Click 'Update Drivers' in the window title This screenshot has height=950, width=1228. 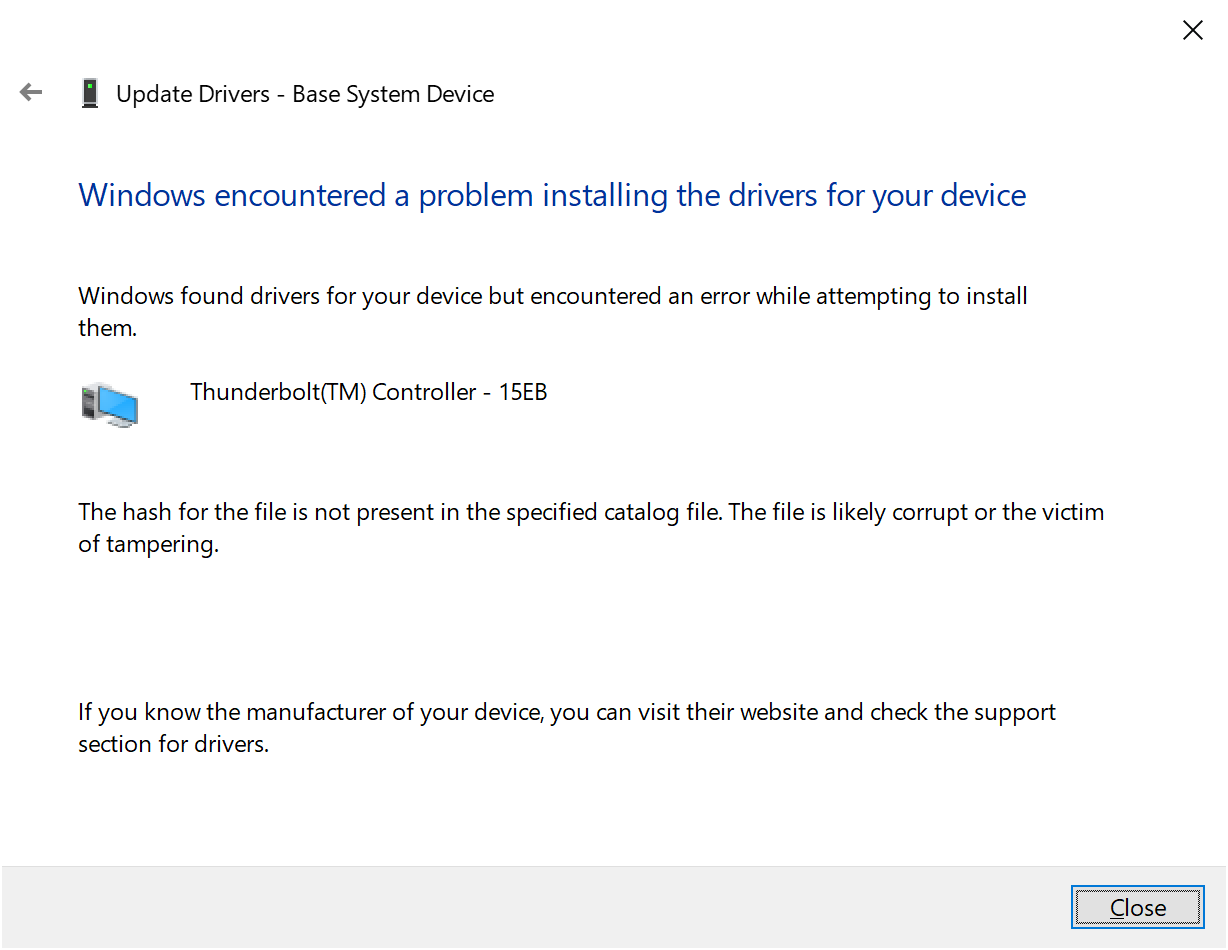pyautogui.click(x=193, y=94)
